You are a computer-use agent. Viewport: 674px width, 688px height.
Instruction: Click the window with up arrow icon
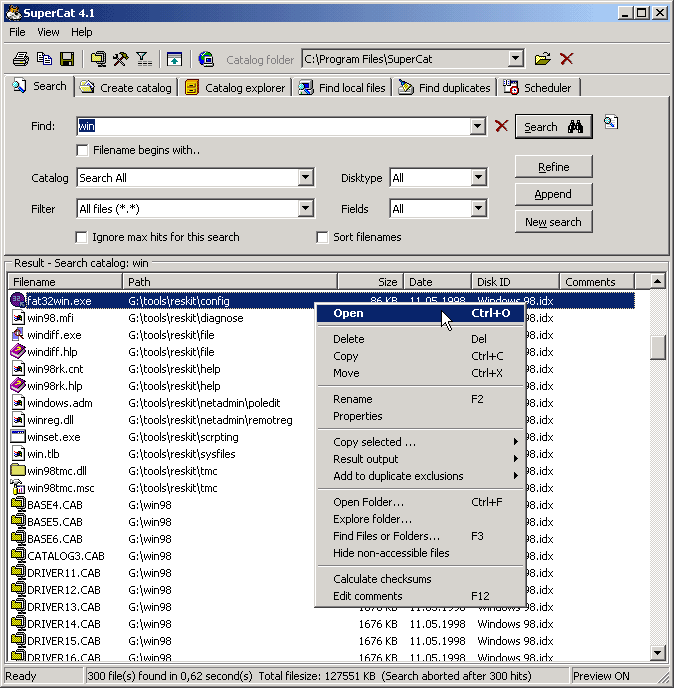(x=174, y=59)
